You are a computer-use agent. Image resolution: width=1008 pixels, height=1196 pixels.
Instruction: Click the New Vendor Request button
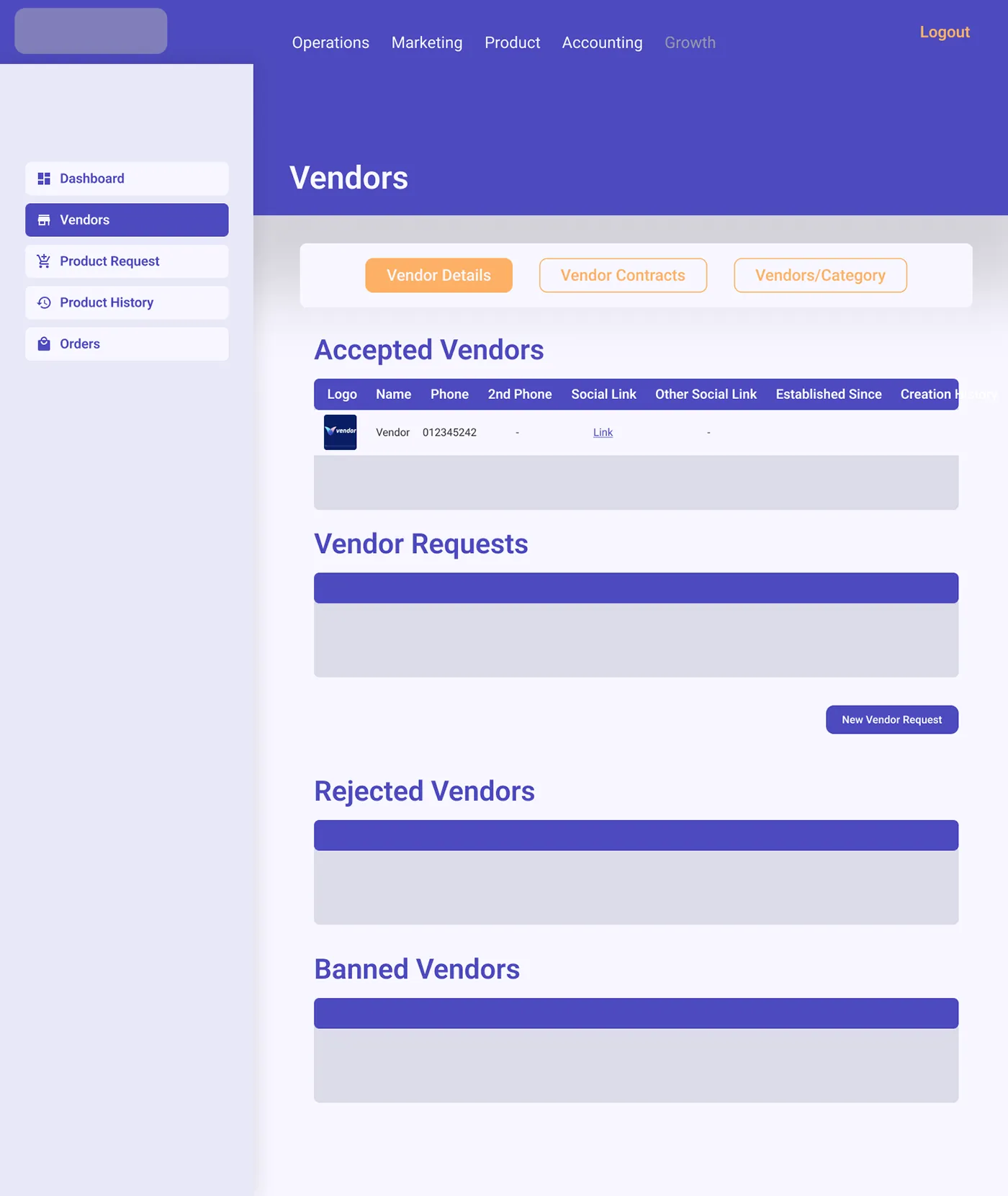point(892,719)
